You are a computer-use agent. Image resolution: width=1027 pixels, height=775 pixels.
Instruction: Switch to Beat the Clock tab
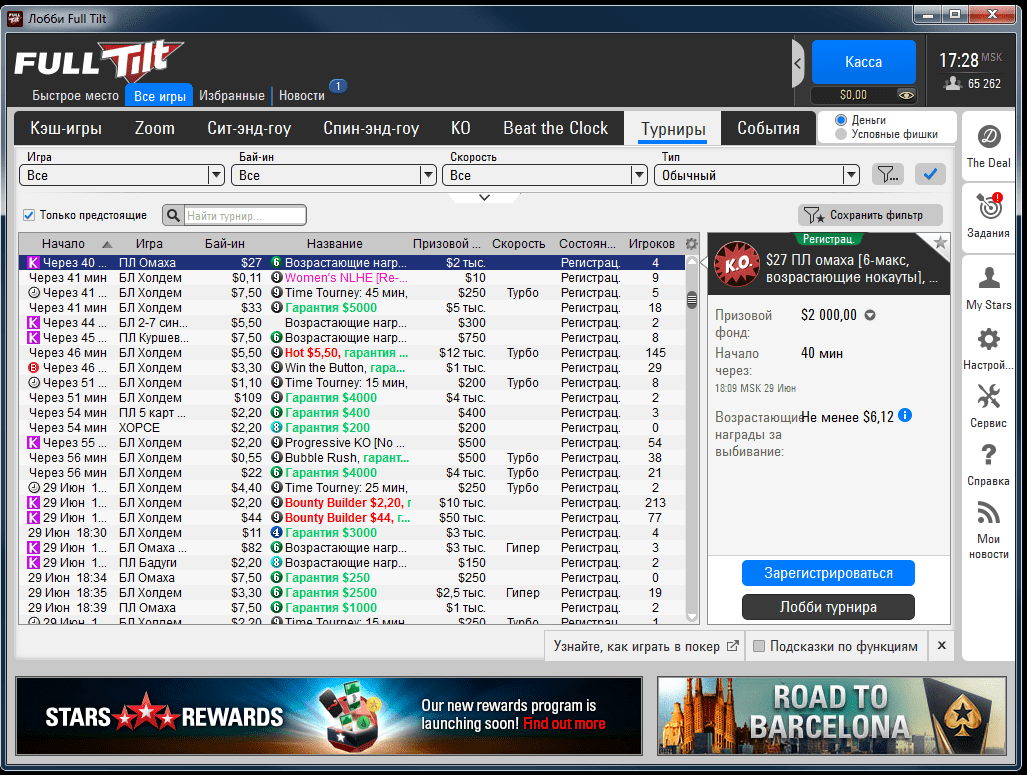(555, 128)
